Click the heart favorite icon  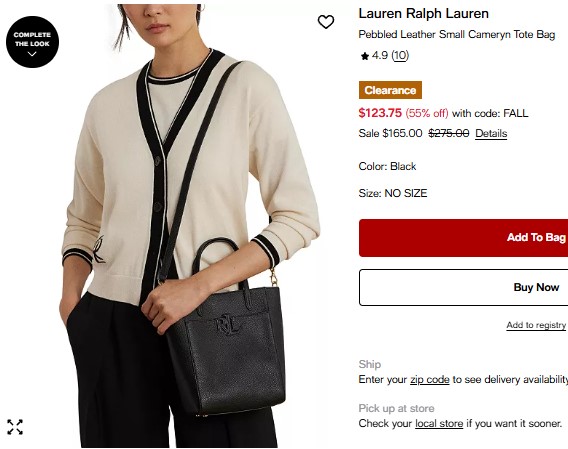[x=326, y=22]
